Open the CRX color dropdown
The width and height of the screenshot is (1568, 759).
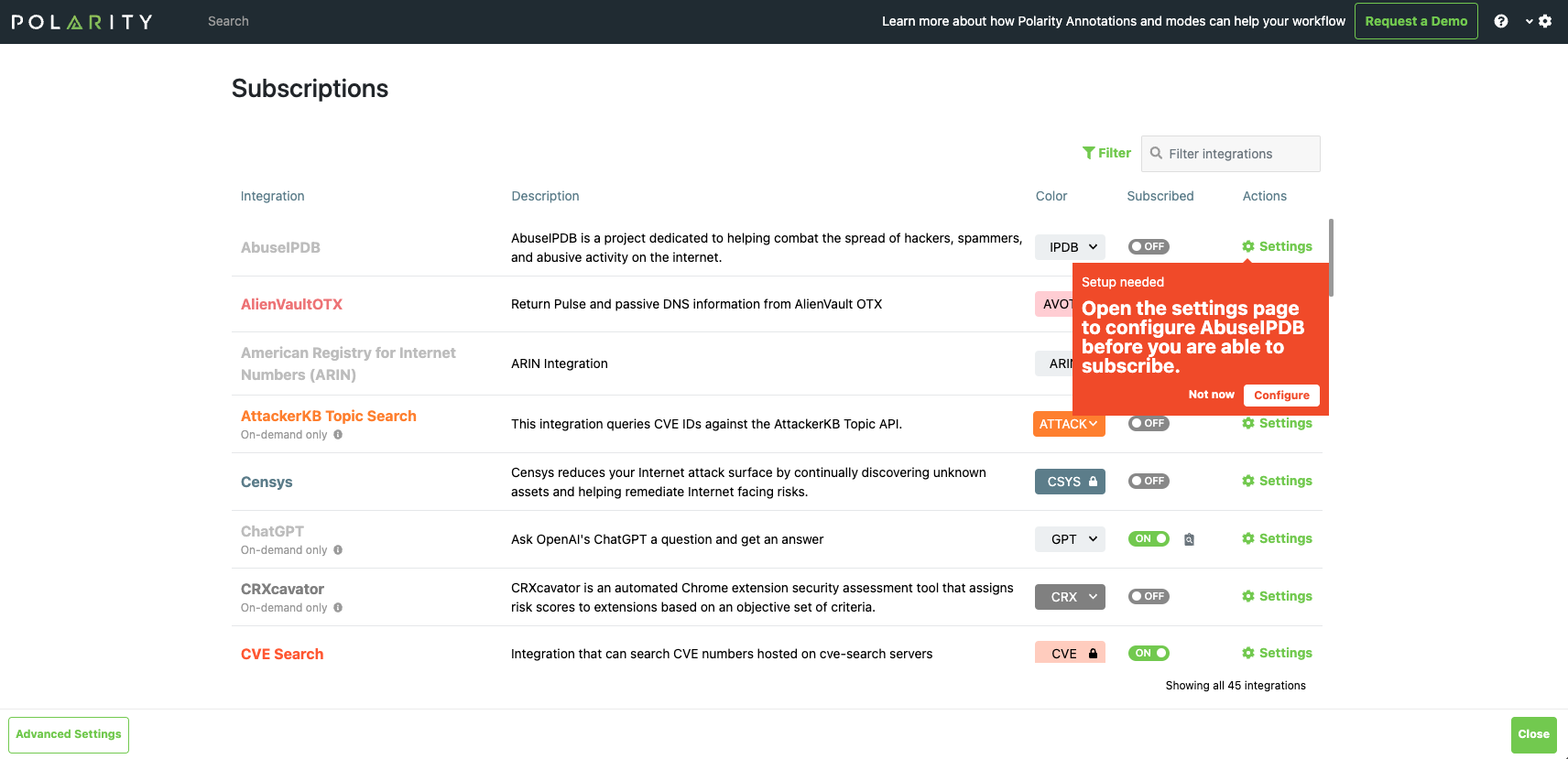pos(1070,597)
